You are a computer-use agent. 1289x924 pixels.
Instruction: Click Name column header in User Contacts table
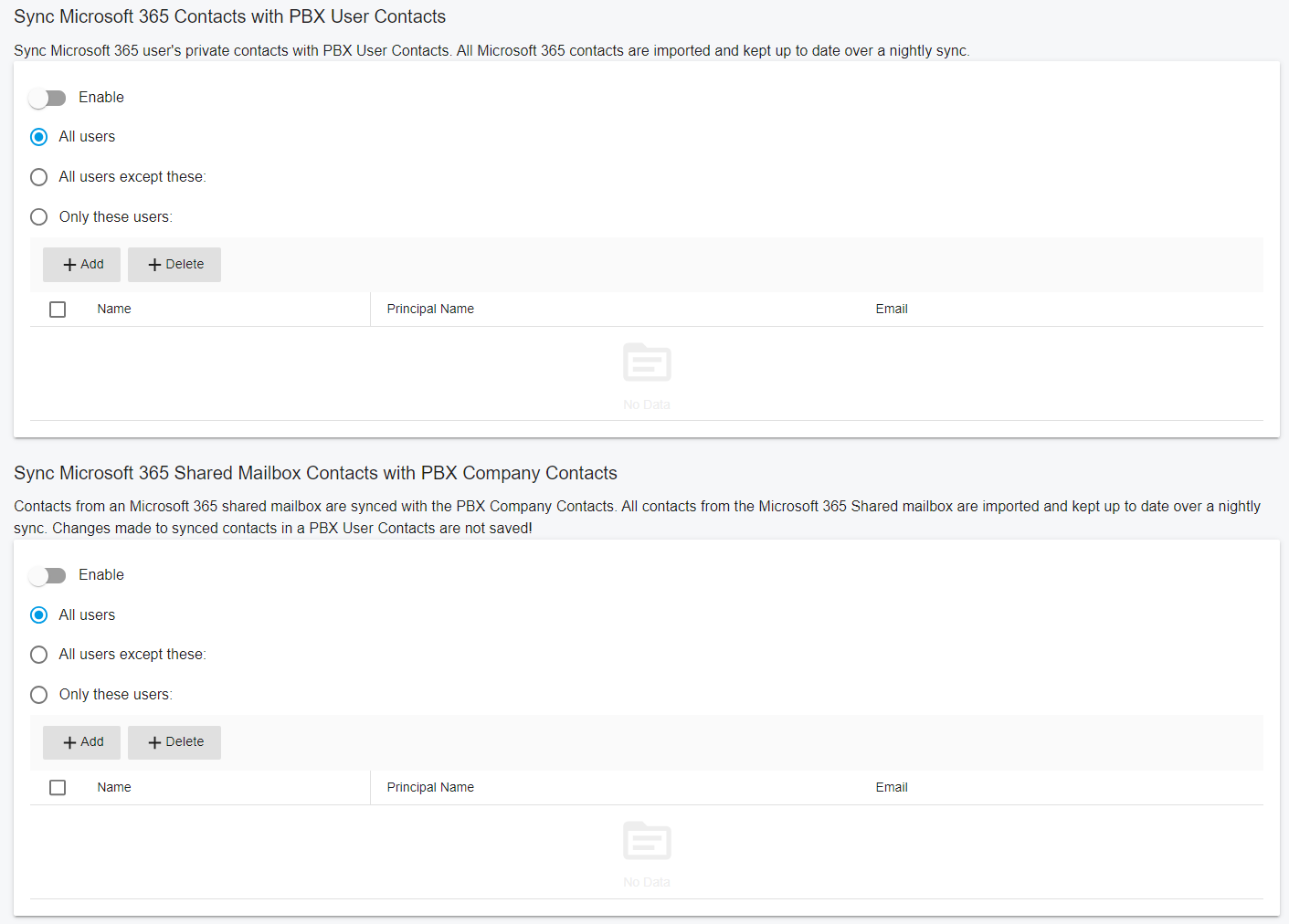[114, 310]
